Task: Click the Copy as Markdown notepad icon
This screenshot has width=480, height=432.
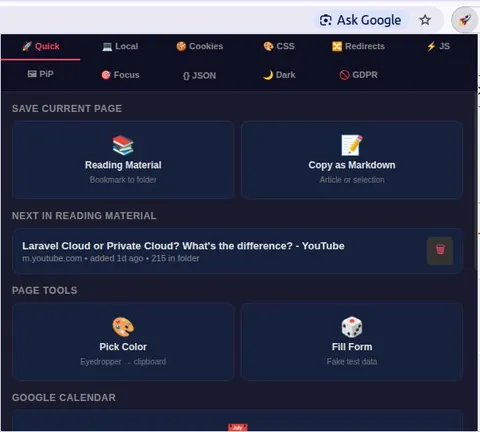Action: (x=352, y=145)
